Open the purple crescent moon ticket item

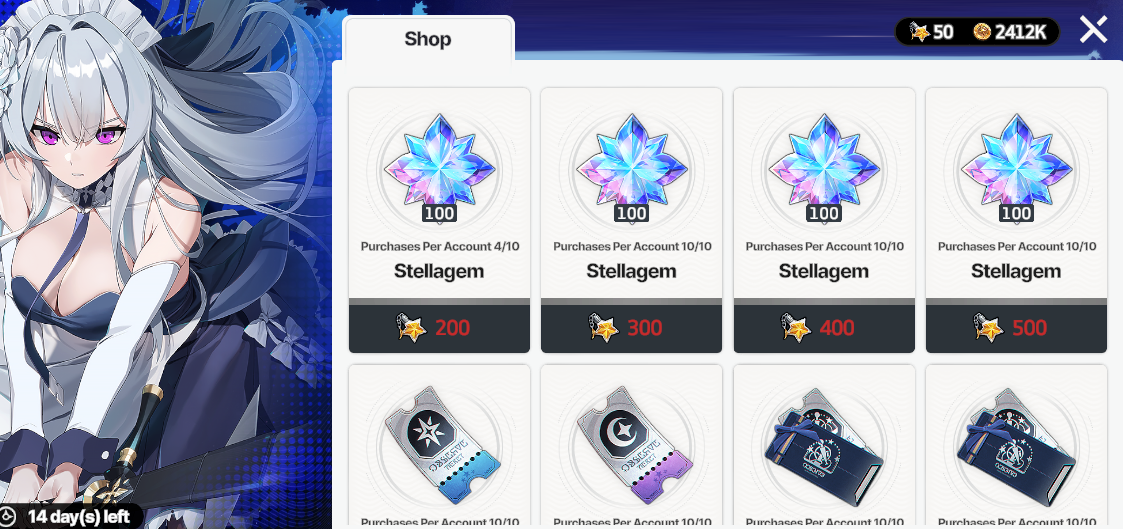pyautogui.click(x=631, y=445)
